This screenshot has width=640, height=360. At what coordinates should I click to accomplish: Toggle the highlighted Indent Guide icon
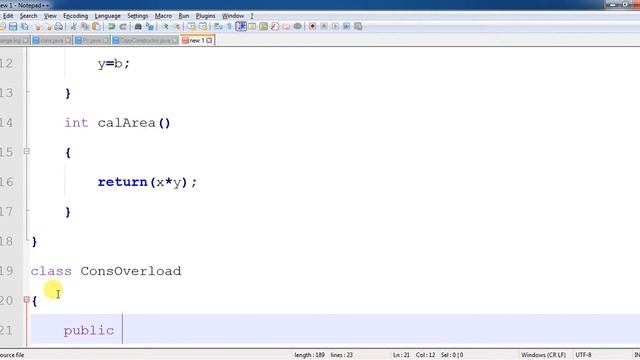(x=241, y=27)
